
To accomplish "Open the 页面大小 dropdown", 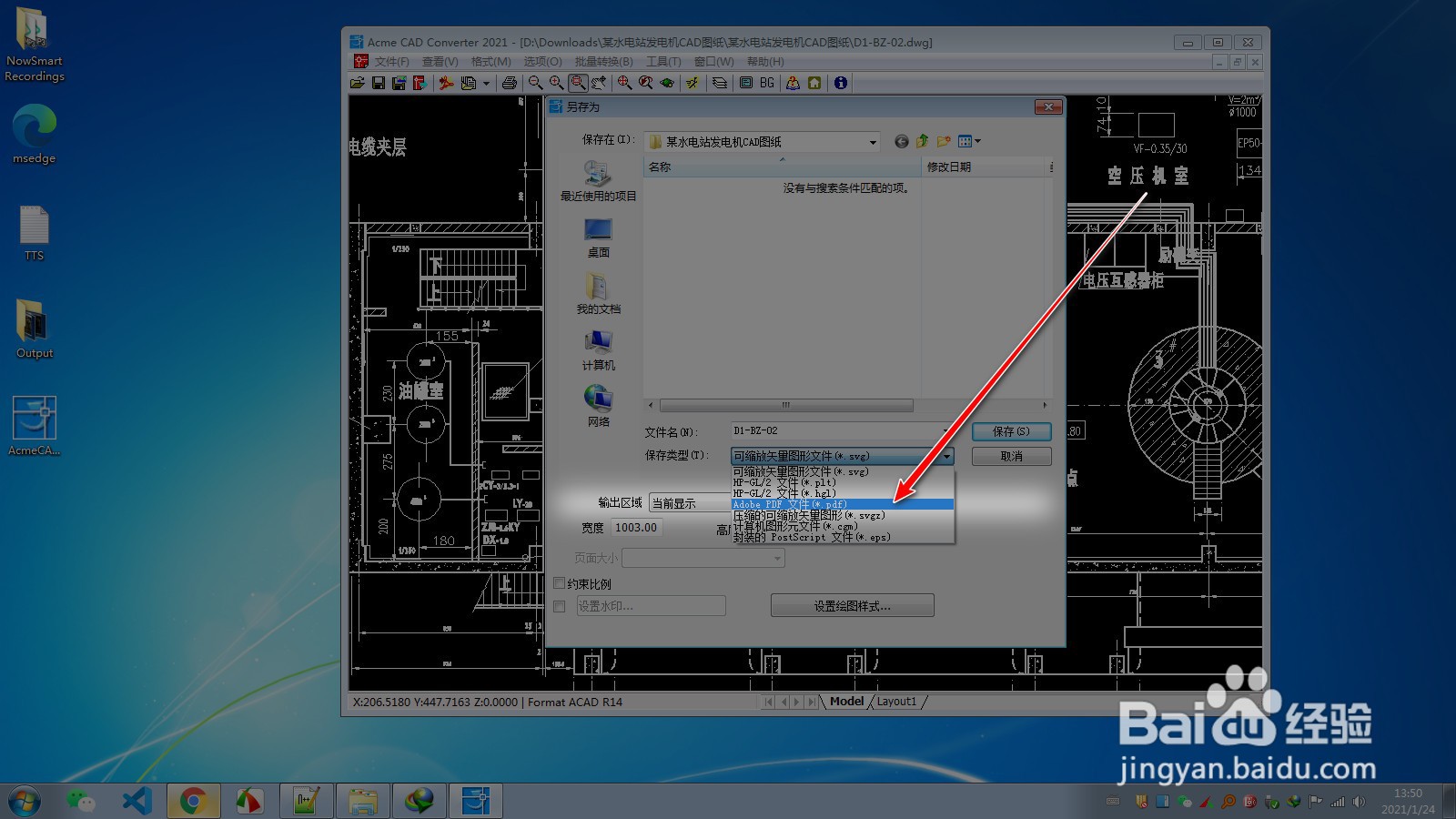I will point(703,558).
